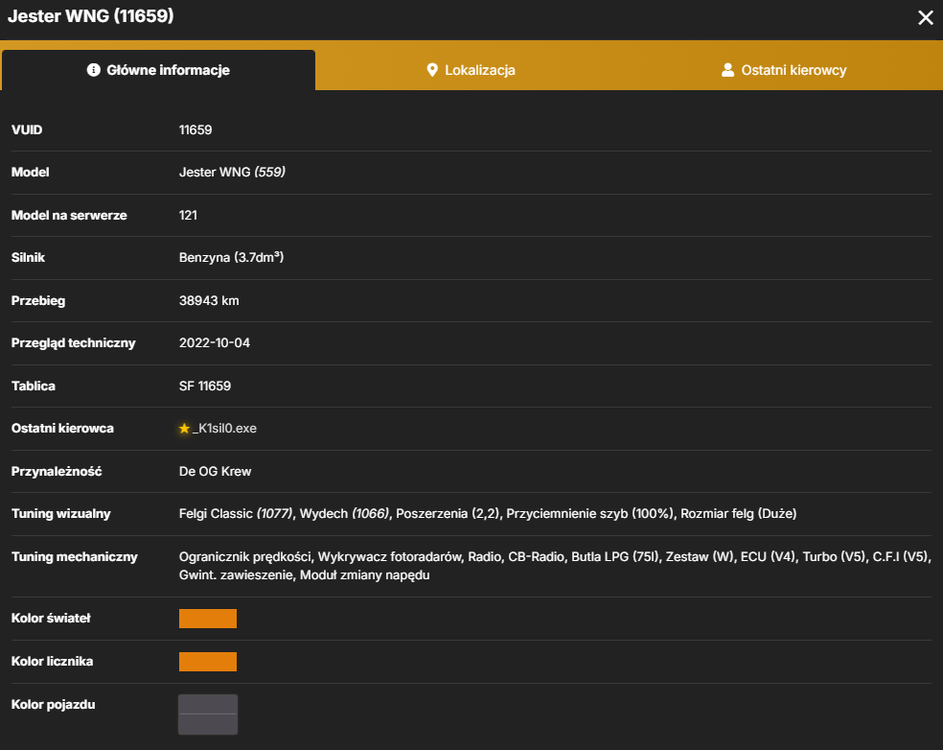Open the Ostatni kierowcy tab
943x750 pixels.
(784, 70)
